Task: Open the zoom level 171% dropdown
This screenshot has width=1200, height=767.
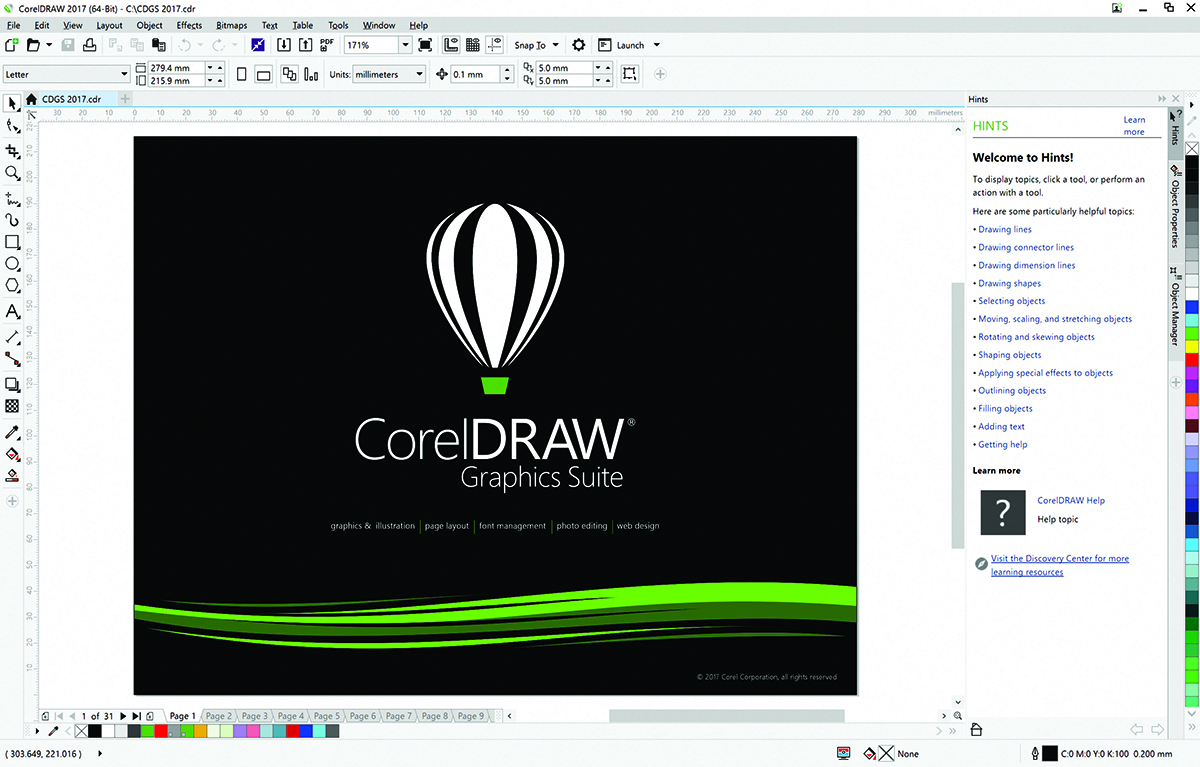Action: [x=405, y=45]
